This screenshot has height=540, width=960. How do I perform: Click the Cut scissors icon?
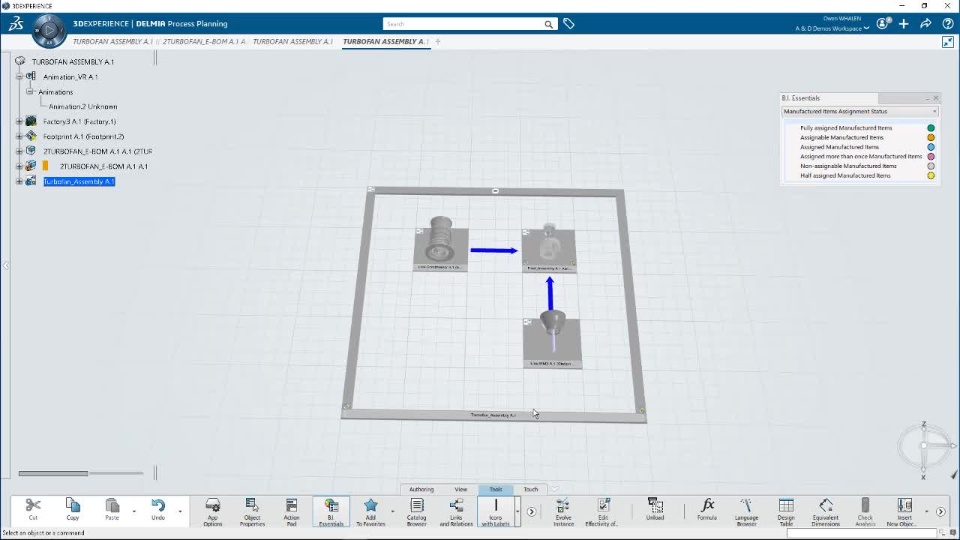coord(33,506)
